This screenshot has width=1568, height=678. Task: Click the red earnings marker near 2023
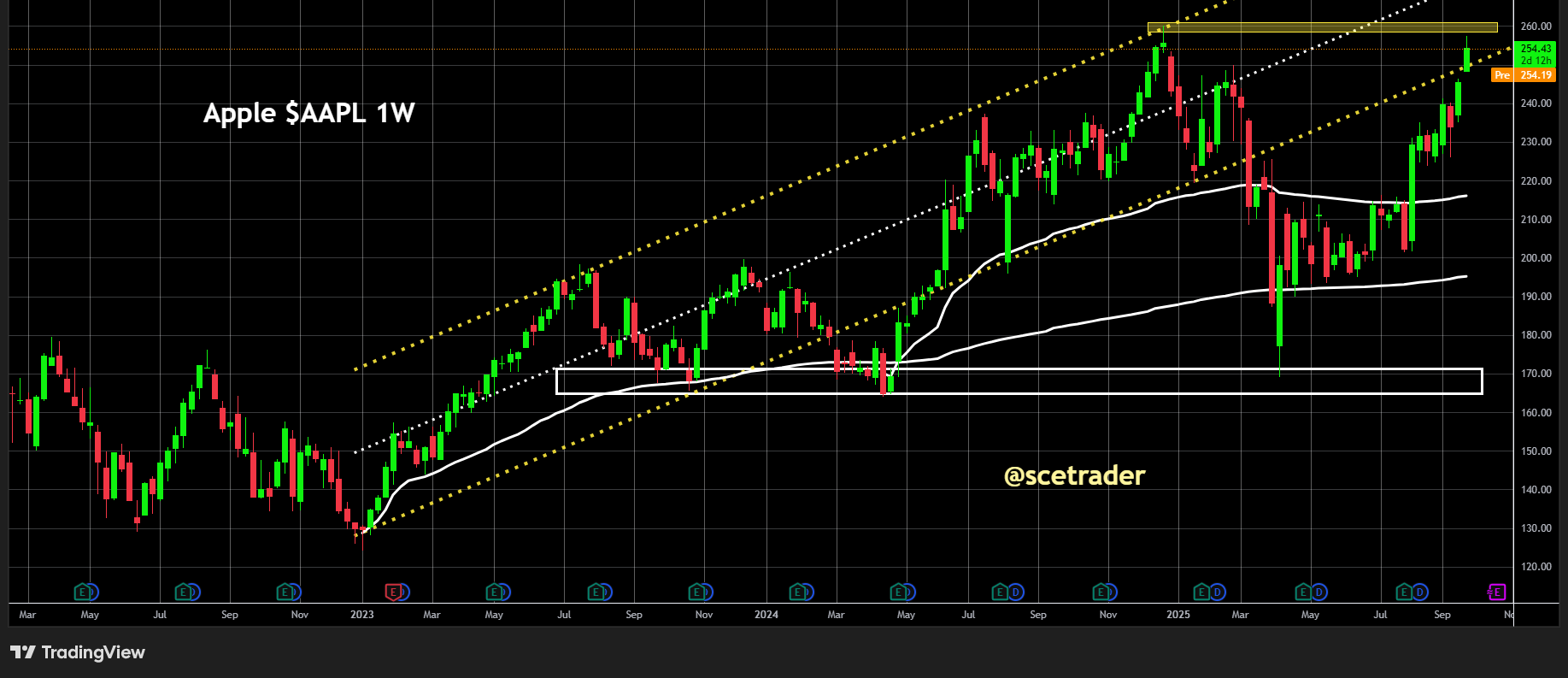click(393, 592)
